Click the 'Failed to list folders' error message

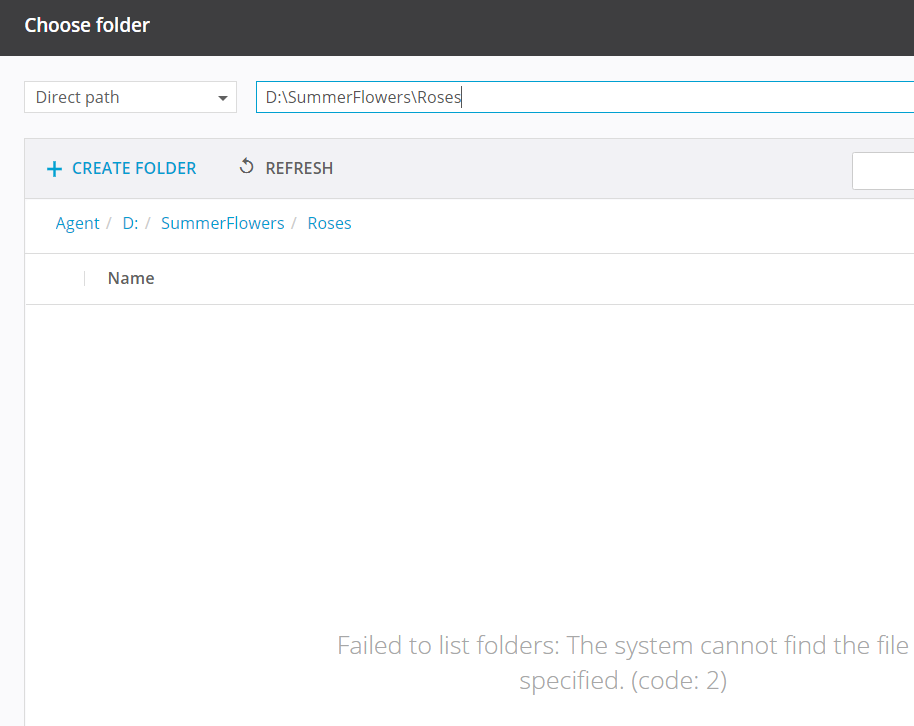[x=622, y=646]
